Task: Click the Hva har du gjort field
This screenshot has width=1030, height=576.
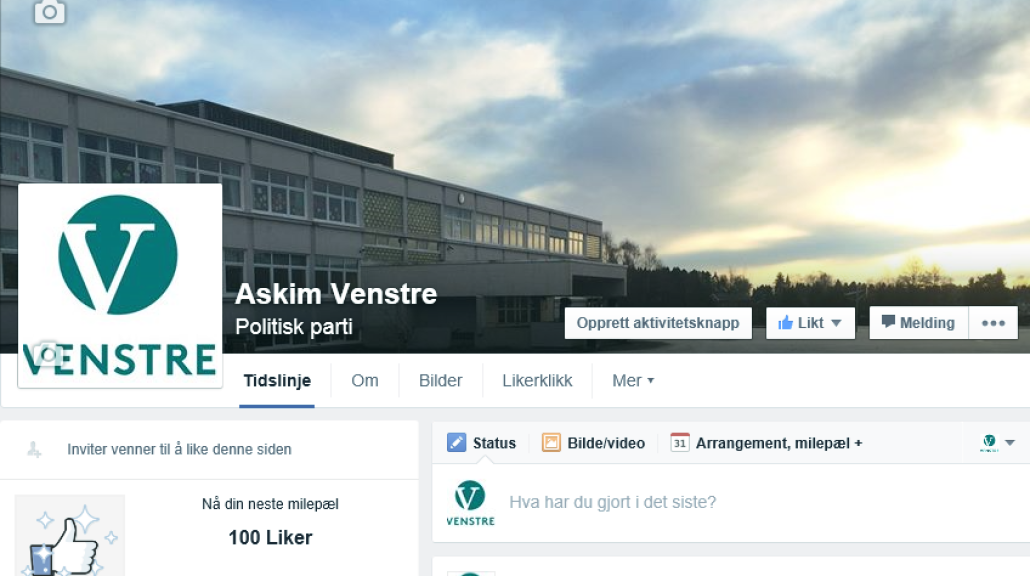Action: pos(755,502)
